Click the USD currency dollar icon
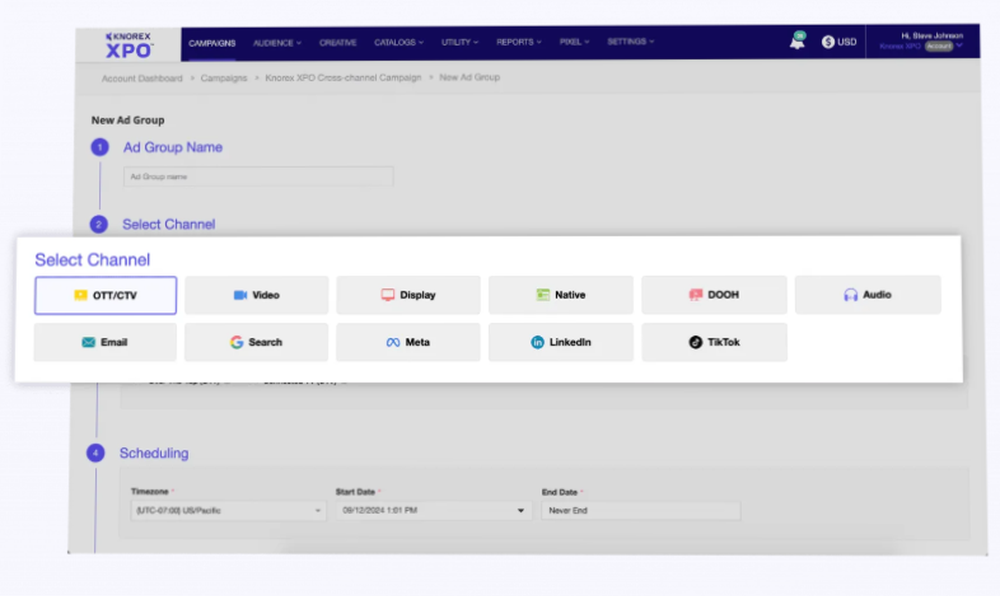This screenshot has width=1000, height=596. click(x=828, y=42)
